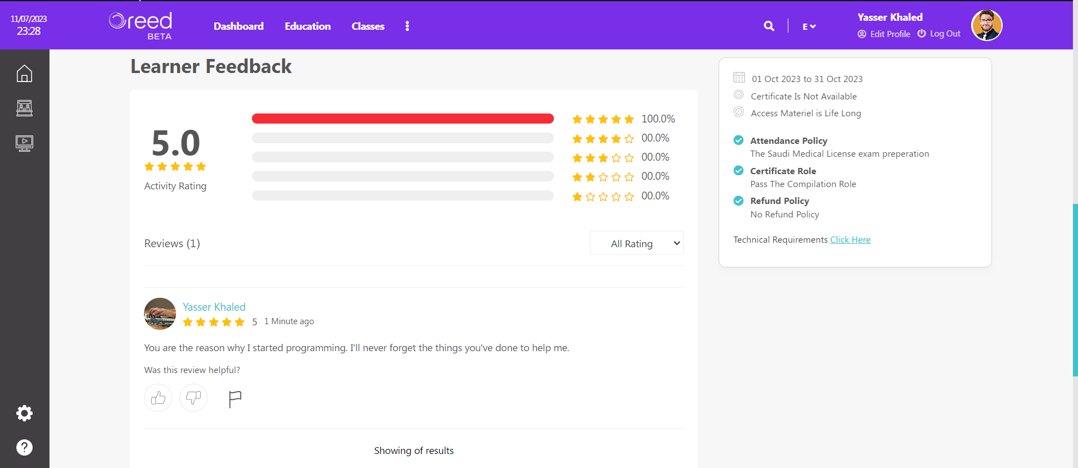
Task: Click the Attendance Policy check icon
Action: [x=738, y=140]
